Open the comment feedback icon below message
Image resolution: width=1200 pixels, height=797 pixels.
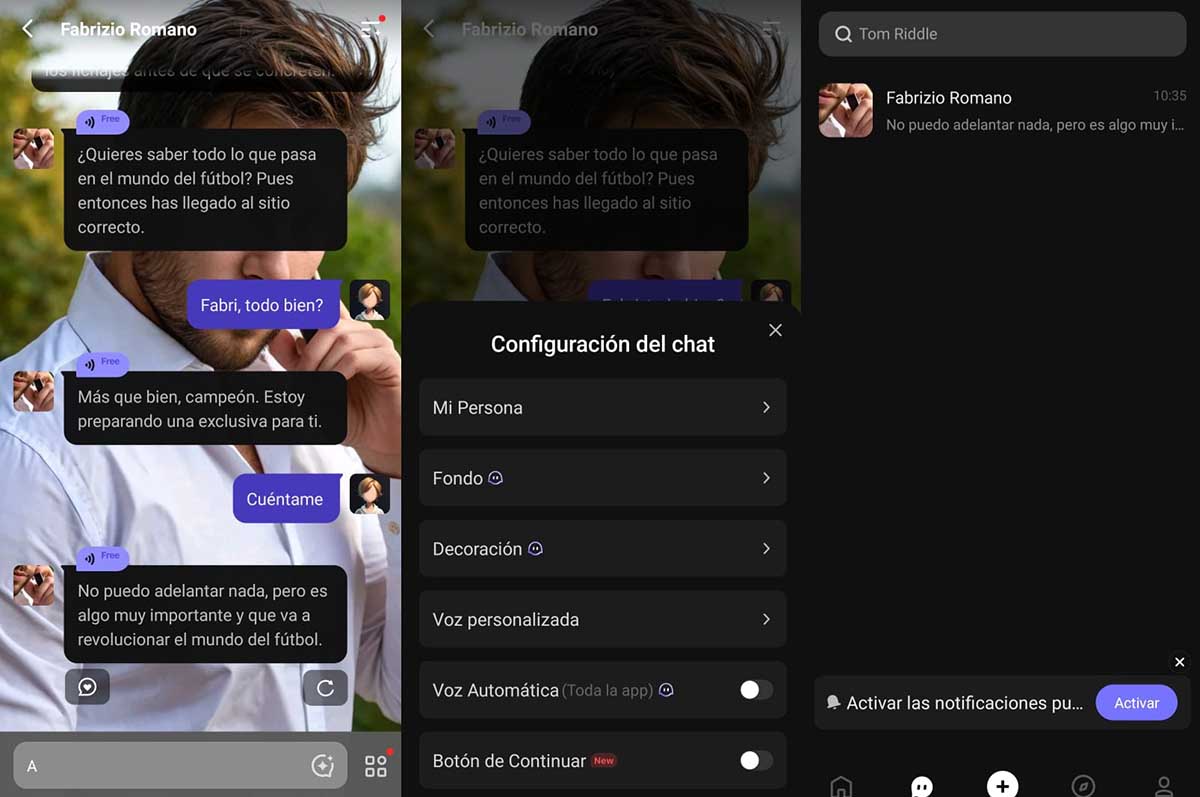click(x=87, y=687)
